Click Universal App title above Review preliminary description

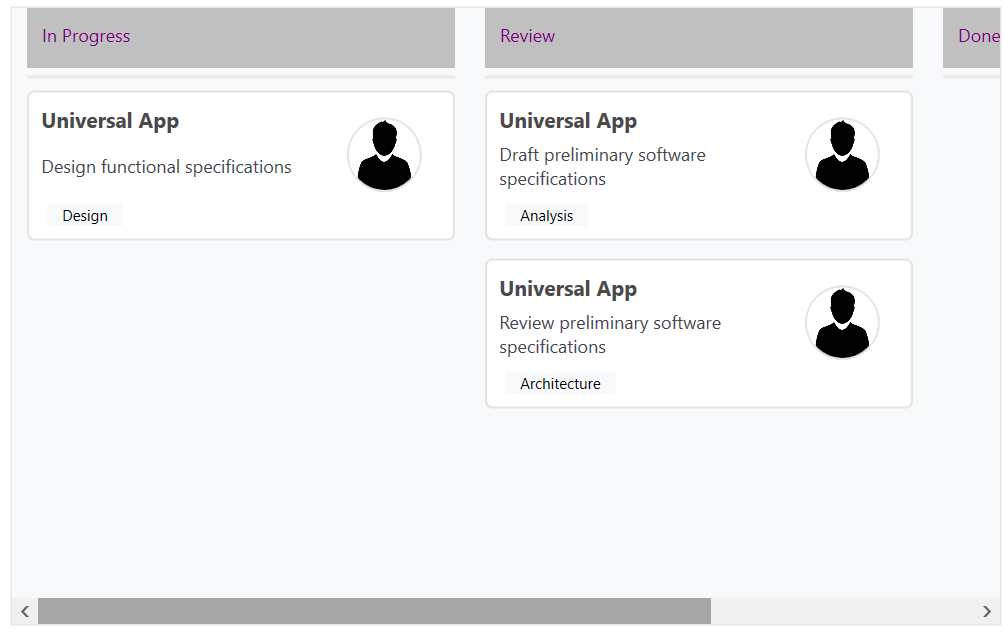(x=568, y=289)
